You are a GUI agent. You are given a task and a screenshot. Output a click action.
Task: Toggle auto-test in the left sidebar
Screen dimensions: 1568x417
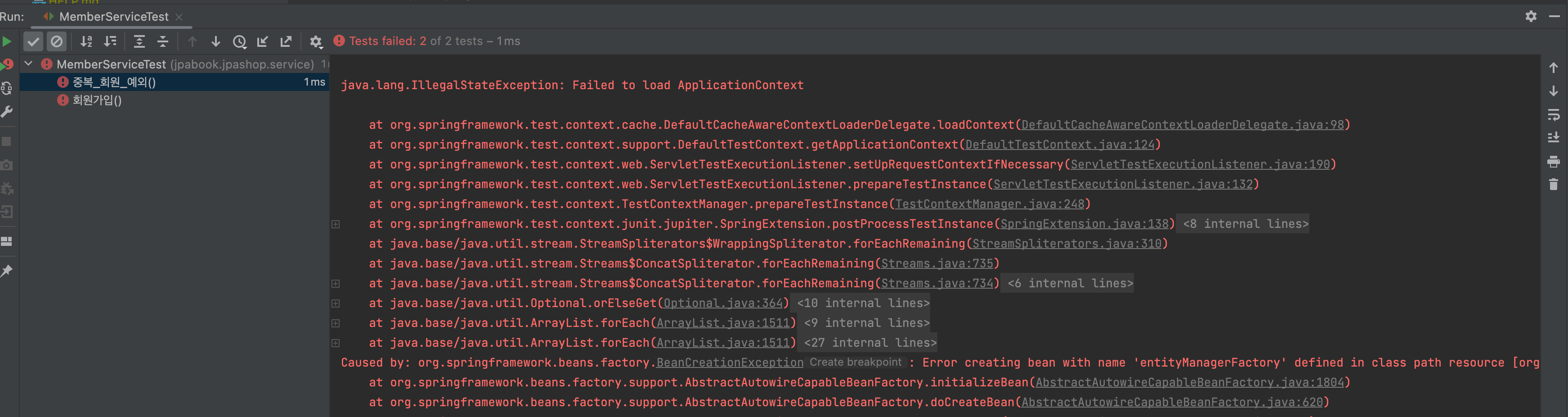[7, 88]
